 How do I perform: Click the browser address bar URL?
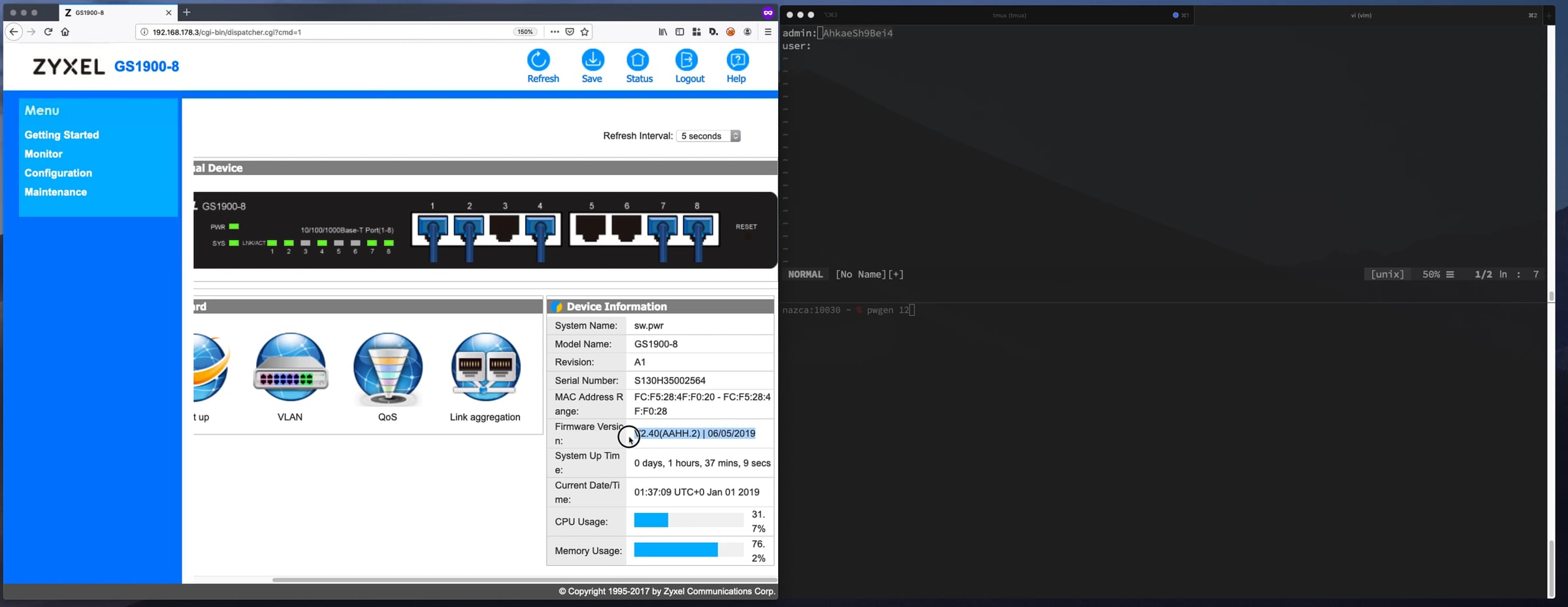(227, 32)
